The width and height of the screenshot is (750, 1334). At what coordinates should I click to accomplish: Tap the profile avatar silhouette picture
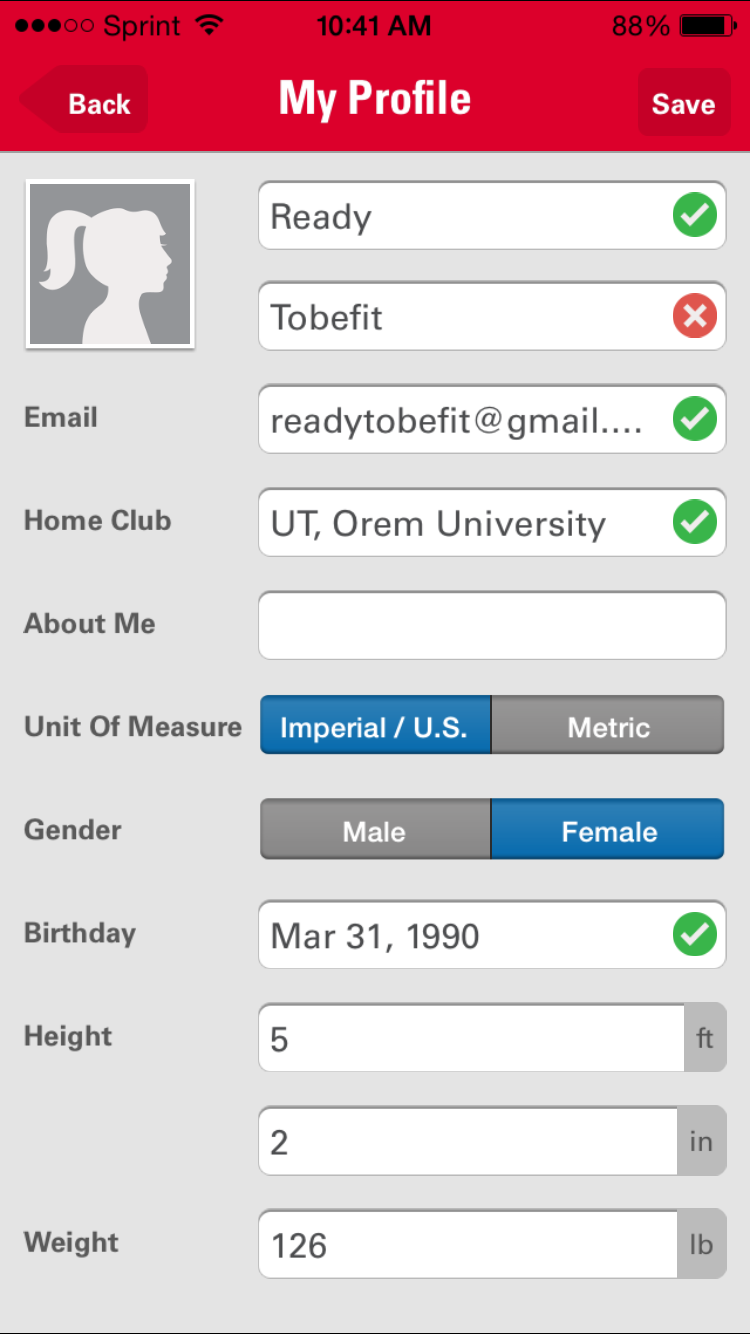[110, 265]
